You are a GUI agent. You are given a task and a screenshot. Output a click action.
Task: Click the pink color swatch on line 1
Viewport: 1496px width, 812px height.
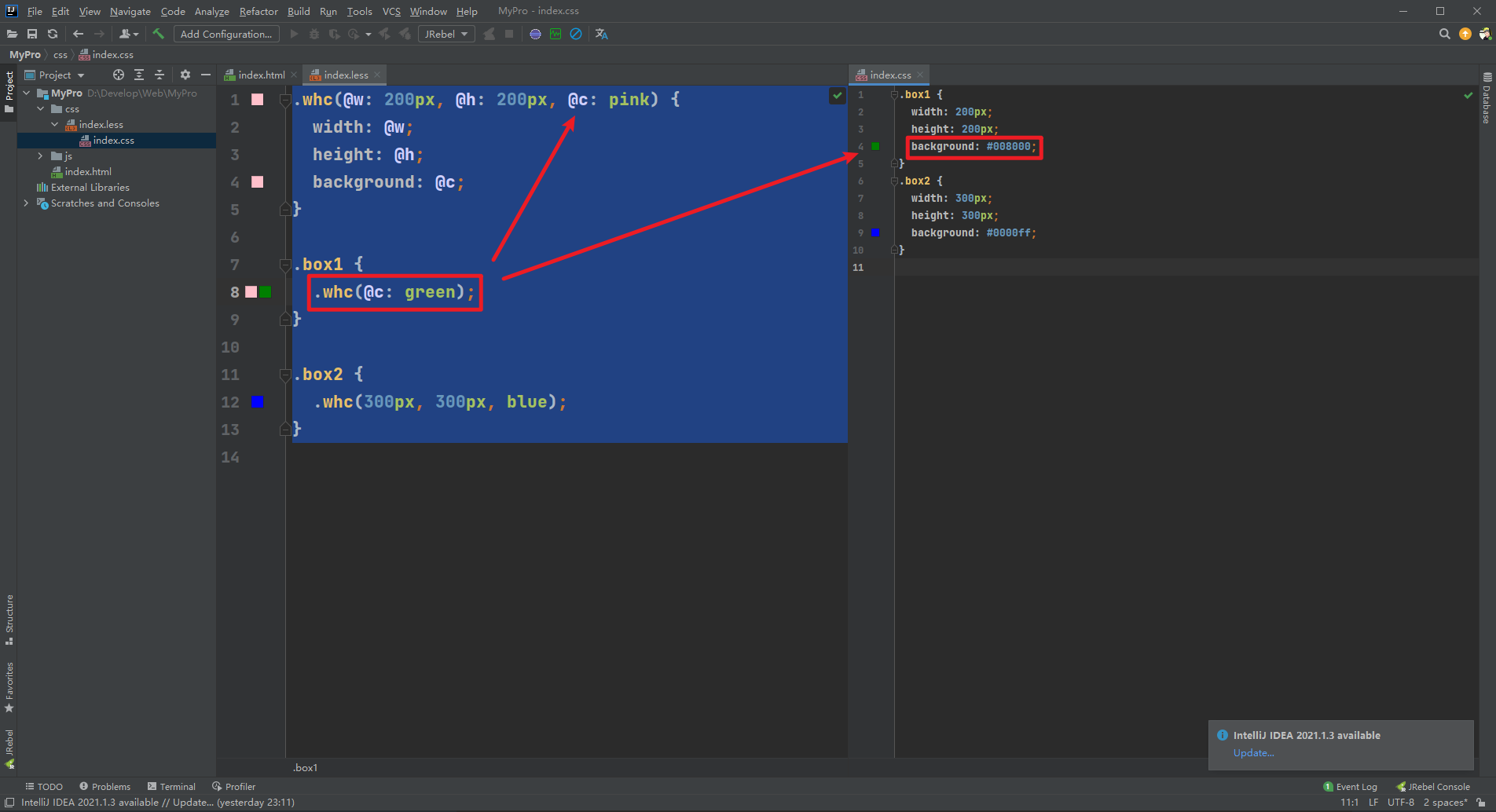(257, 100)
